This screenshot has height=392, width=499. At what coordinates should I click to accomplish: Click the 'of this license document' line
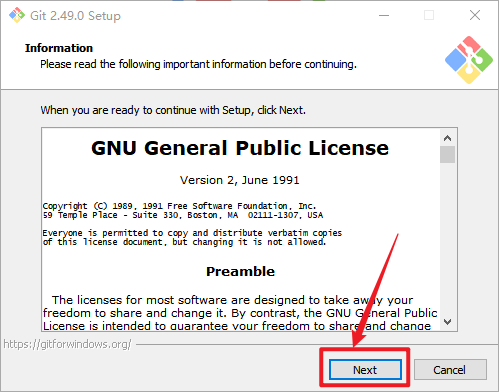click(x=184, y=242)
